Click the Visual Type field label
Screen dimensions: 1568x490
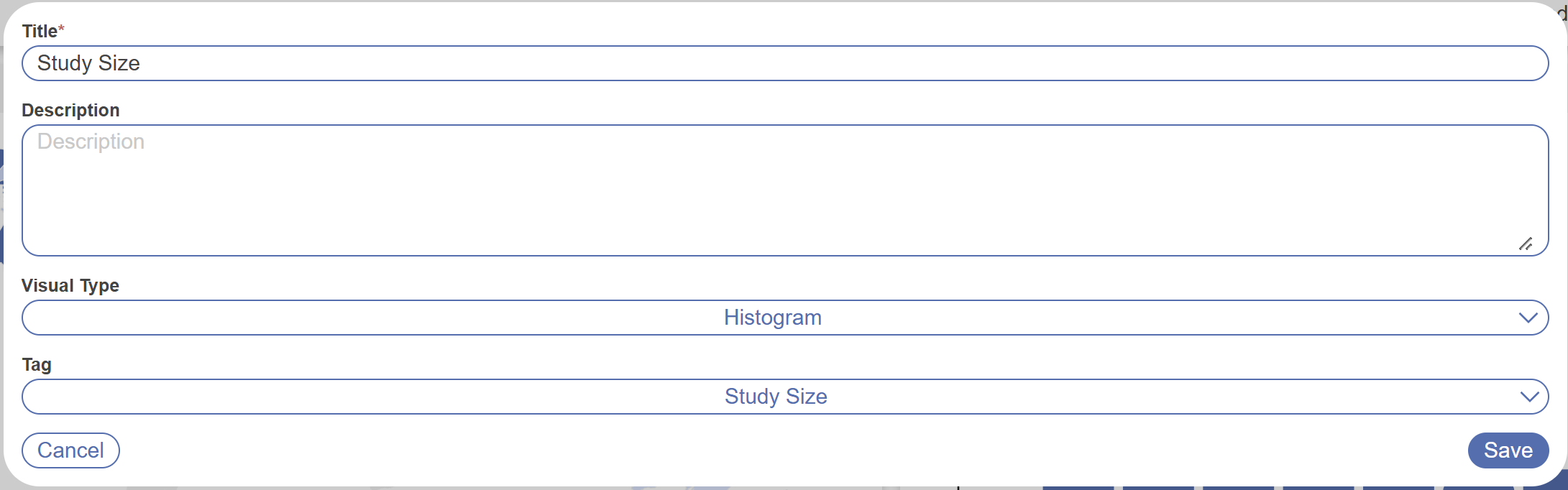(x=70, y=286)
